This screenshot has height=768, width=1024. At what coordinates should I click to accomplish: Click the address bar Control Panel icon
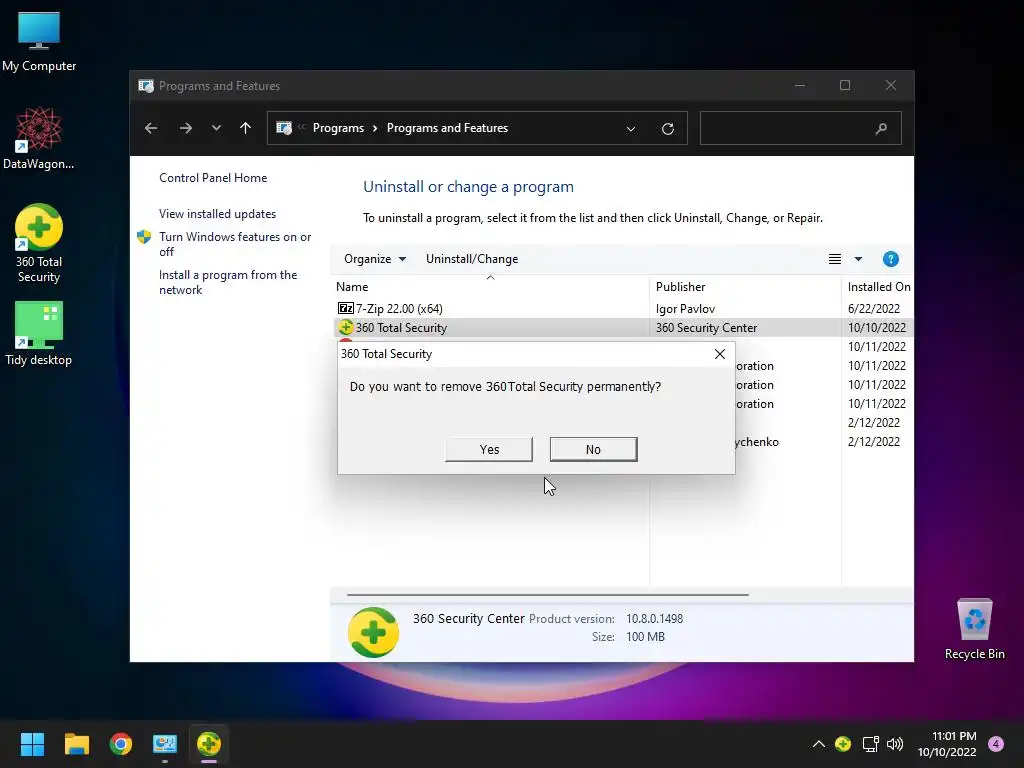284,128
